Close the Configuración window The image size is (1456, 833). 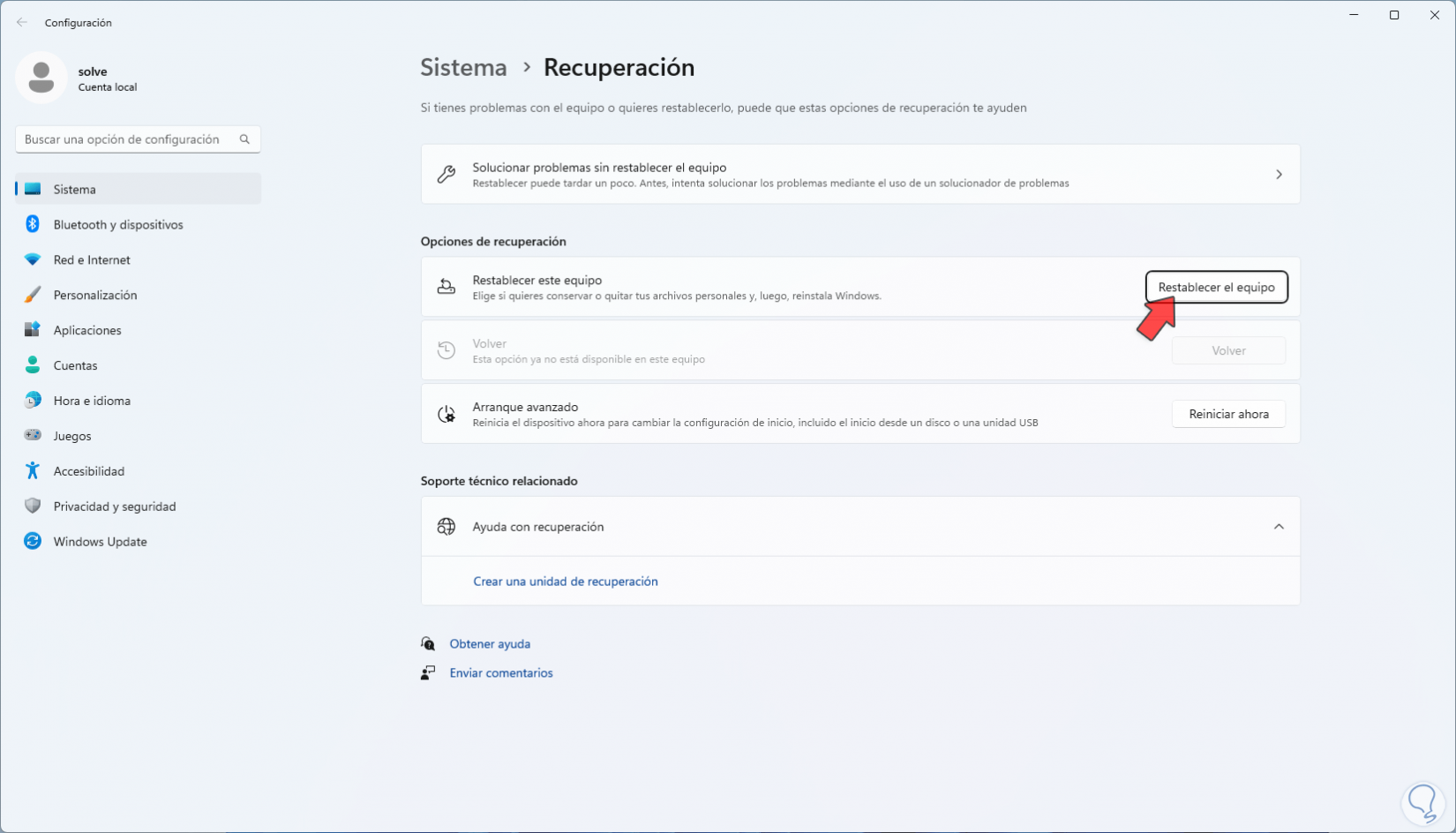point(1435,15)
